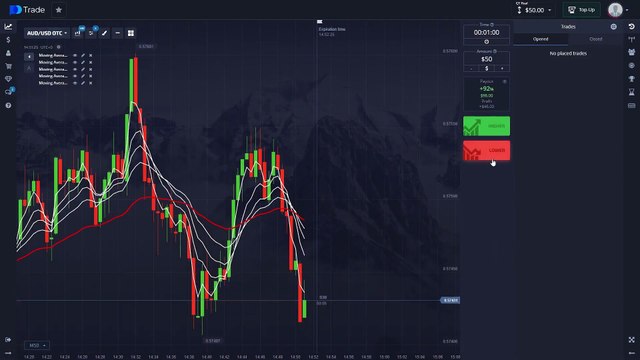The height and width of the screenshot is (360, 640).
Task: Open the chart type toolbar icon
Action: coord(78,33)
